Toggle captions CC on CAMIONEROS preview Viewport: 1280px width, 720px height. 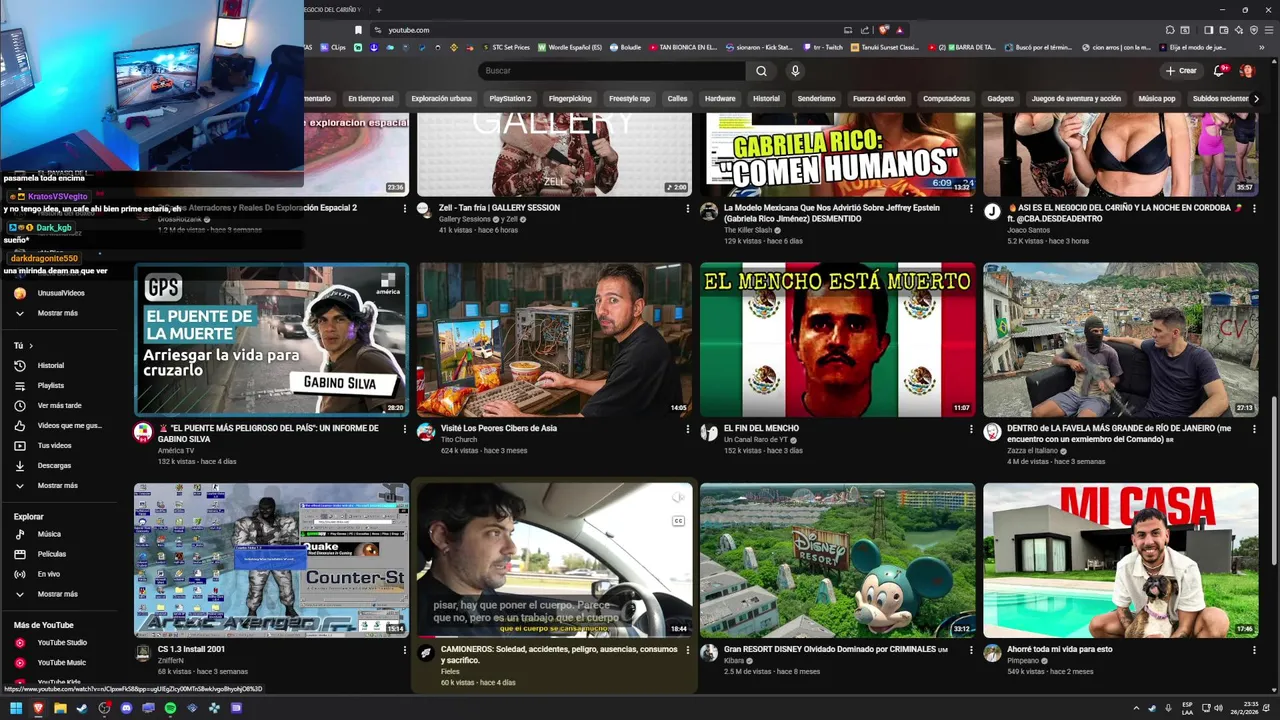tap(678, 521)
